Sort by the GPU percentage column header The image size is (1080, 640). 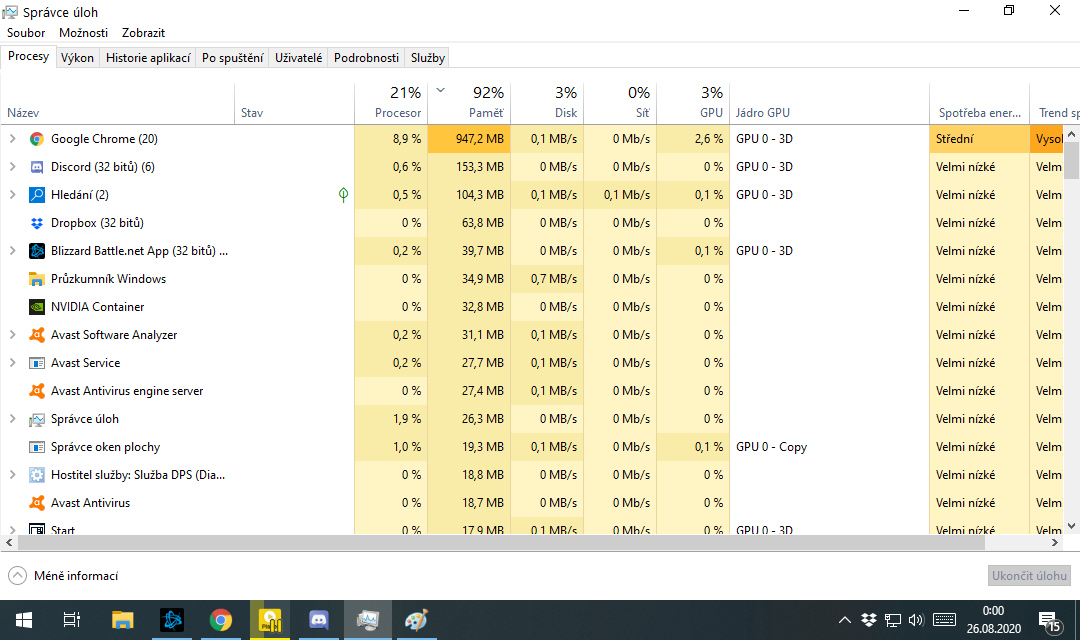[x=693, y=103]
